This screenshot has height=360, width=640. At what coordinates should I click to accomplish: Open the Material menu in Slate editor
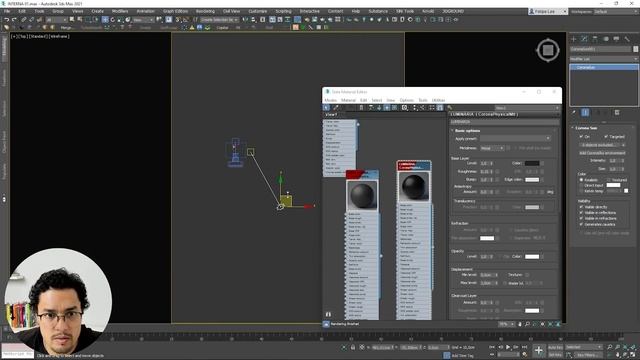pos(348,100)
